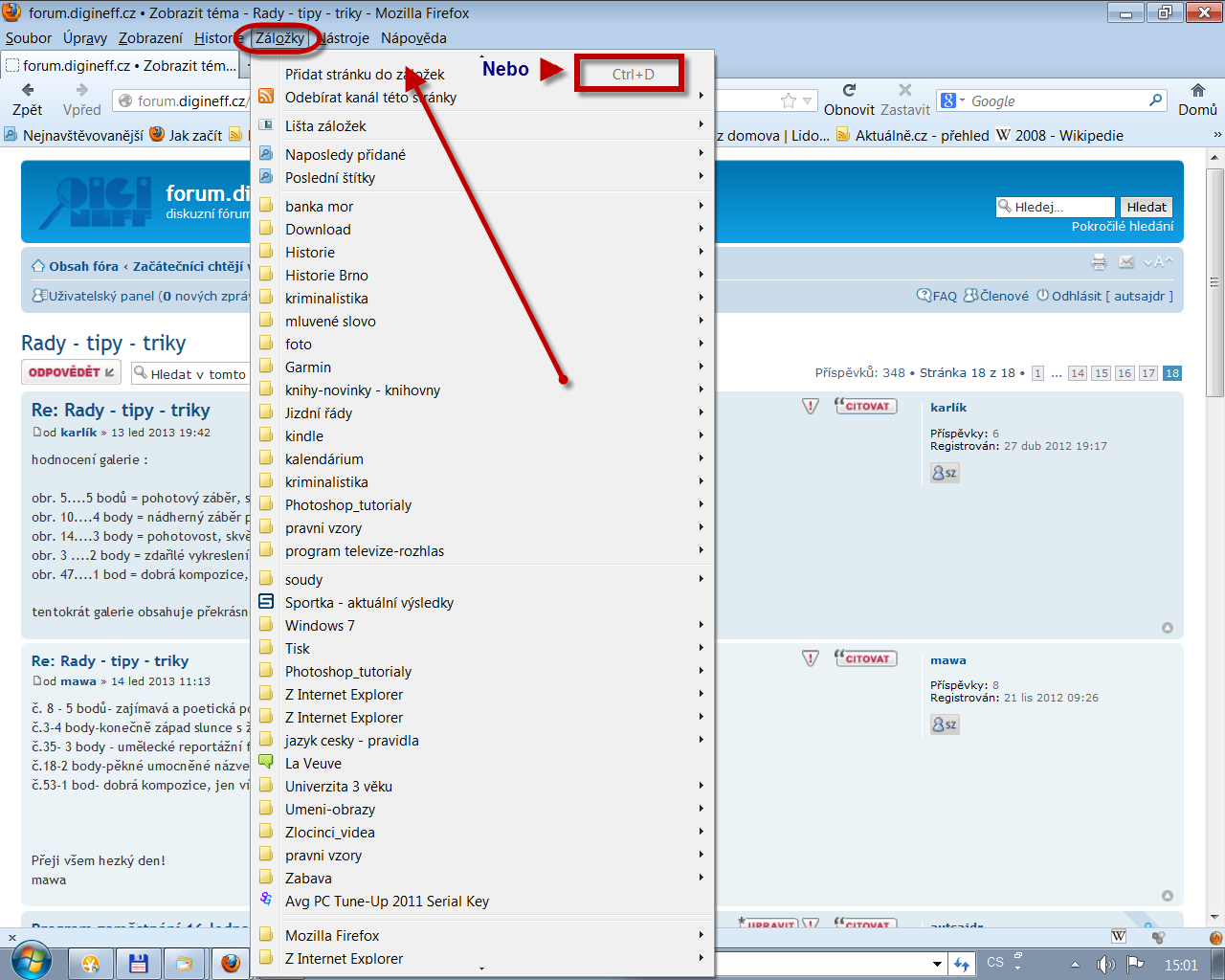Click the Hledat search button

(1146, 207)
